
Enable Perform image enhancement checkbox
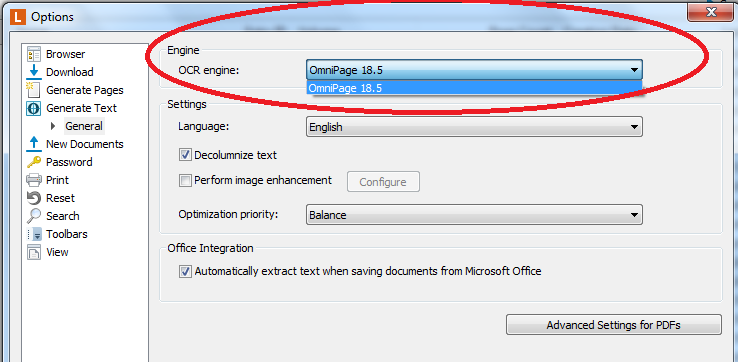click(185, 180)
